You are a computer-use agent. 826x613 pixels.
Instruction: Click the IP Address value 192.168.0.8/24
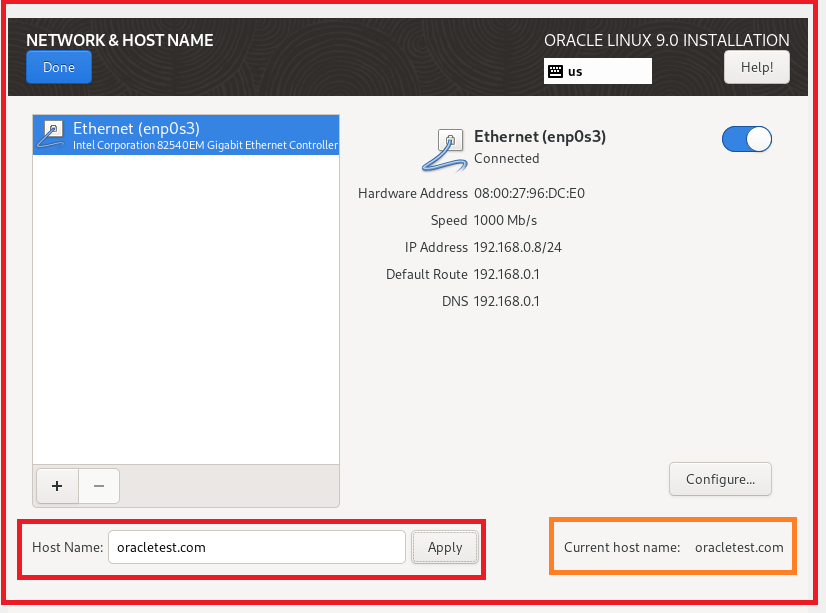point(518,247)
